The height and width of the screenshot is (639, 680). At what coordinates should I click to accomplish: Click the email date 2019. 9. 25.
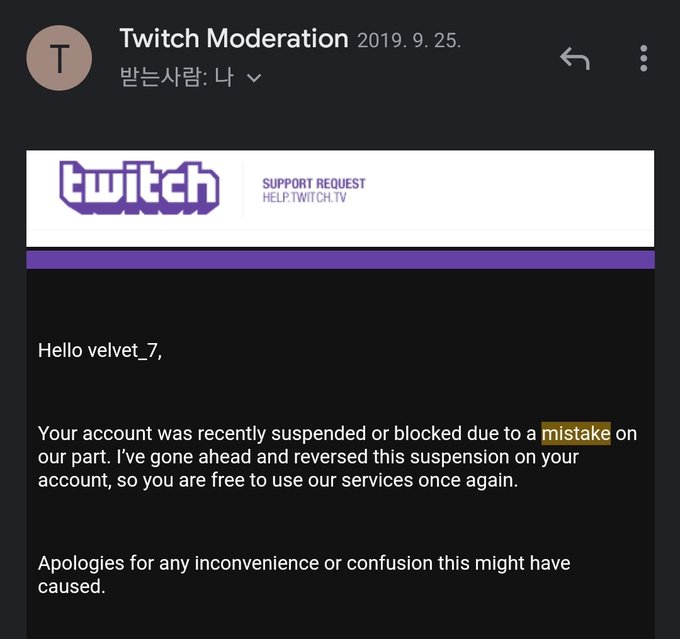coord(409,42)
